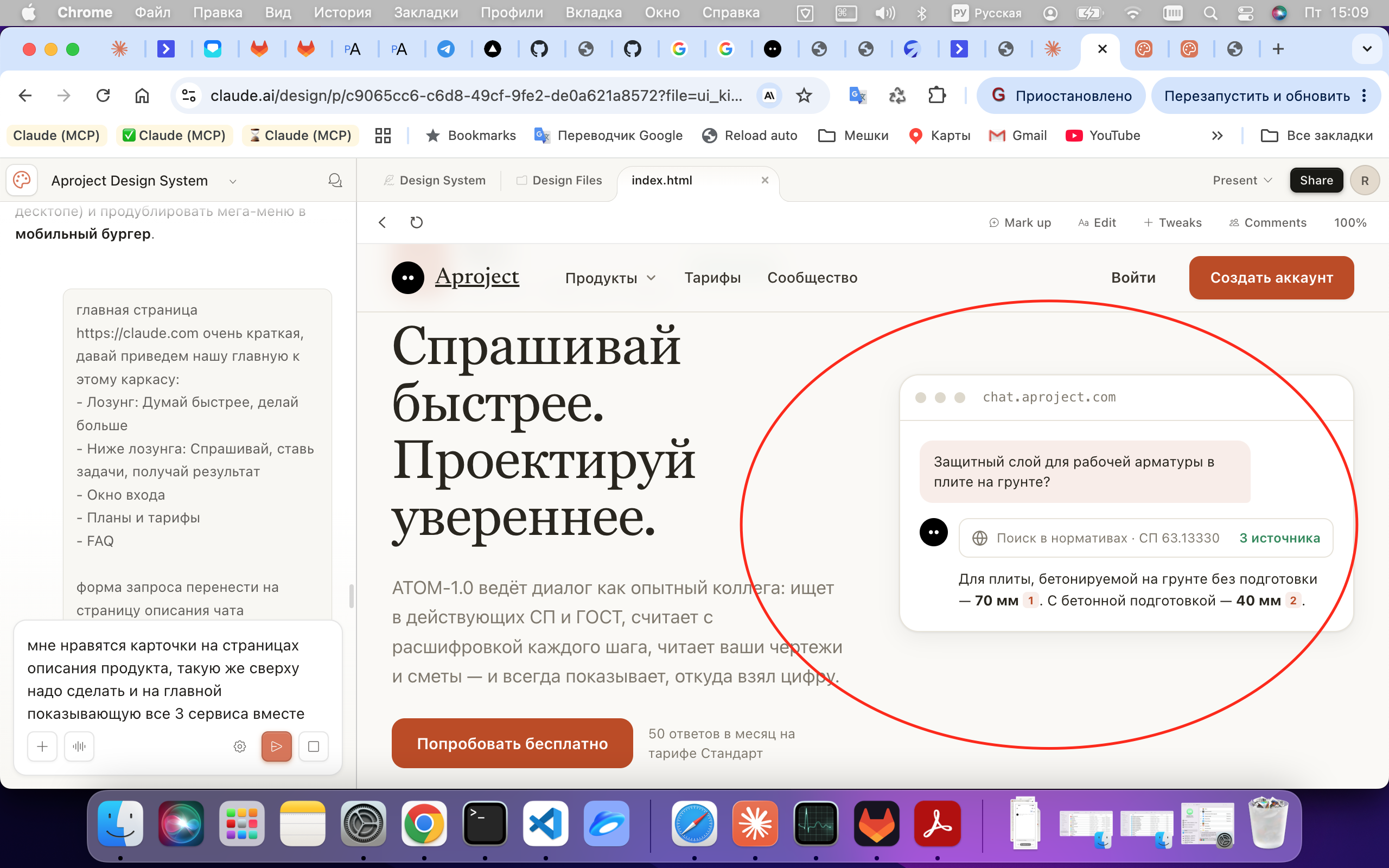Go back using the preview toolbar chevron
Viewport: 1389px width, 868px height.
383,222
